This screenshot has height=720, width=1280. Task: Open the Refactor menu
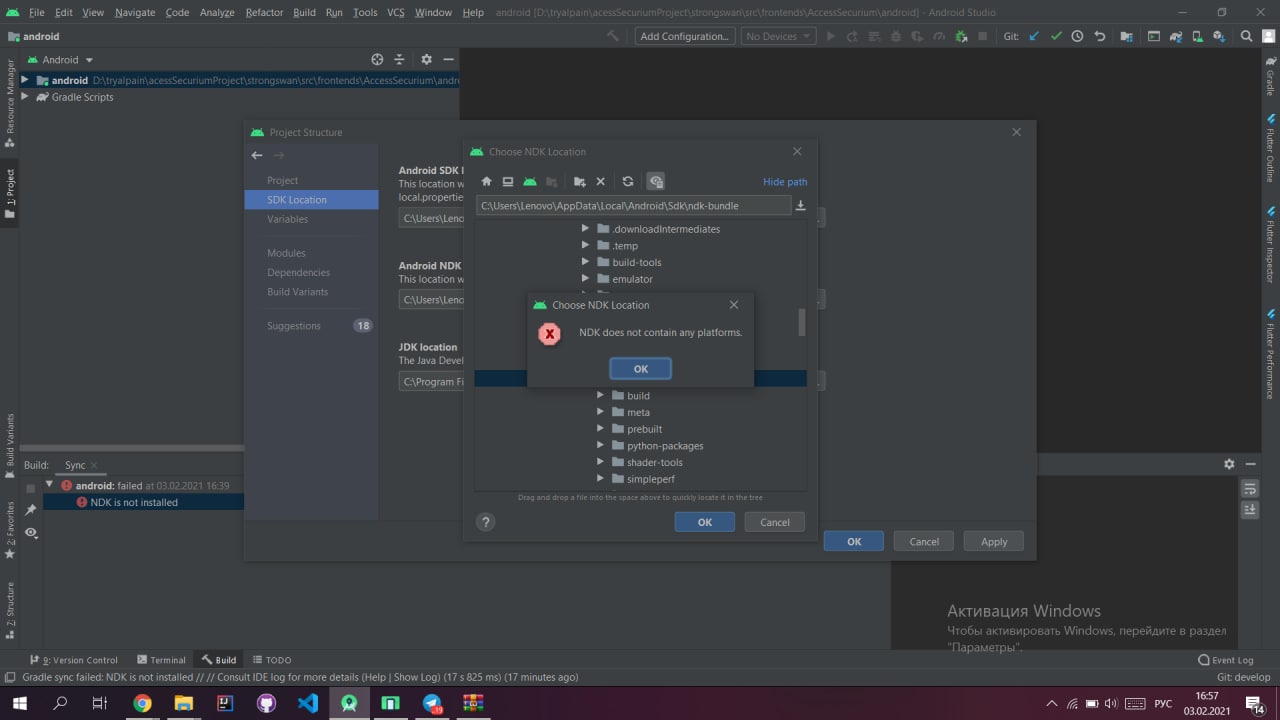click(264, 12)
